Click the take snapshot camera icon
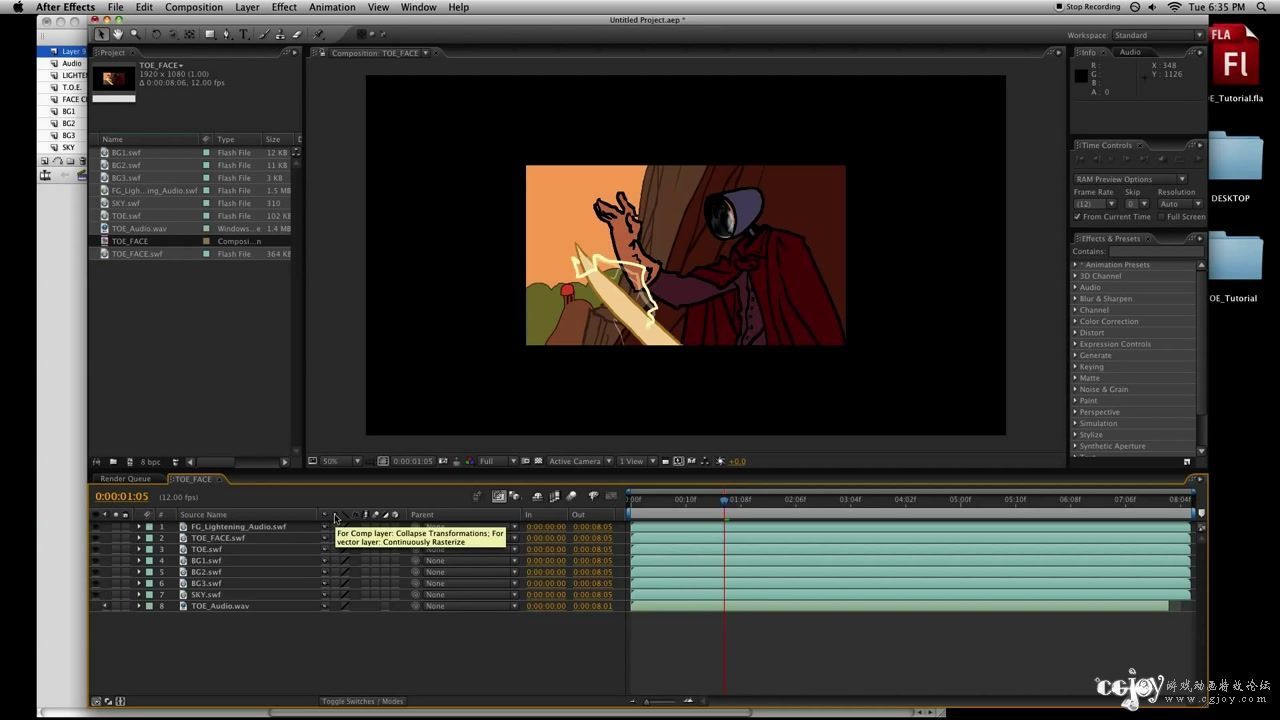Image resolution: width=1280 pixels, height=720 pixels. [x=443, y=461]
